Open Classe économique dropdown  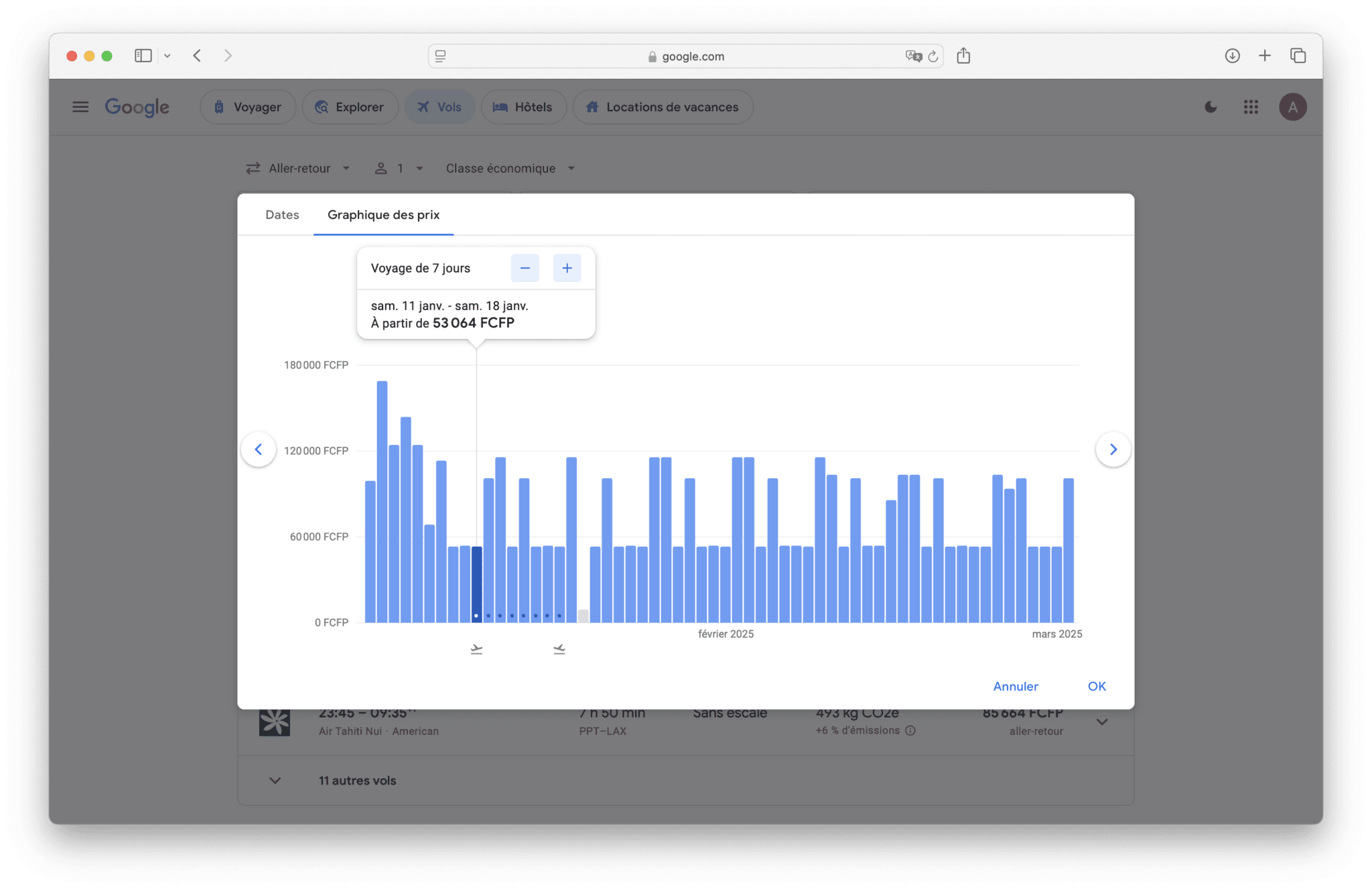pos(511,169)
